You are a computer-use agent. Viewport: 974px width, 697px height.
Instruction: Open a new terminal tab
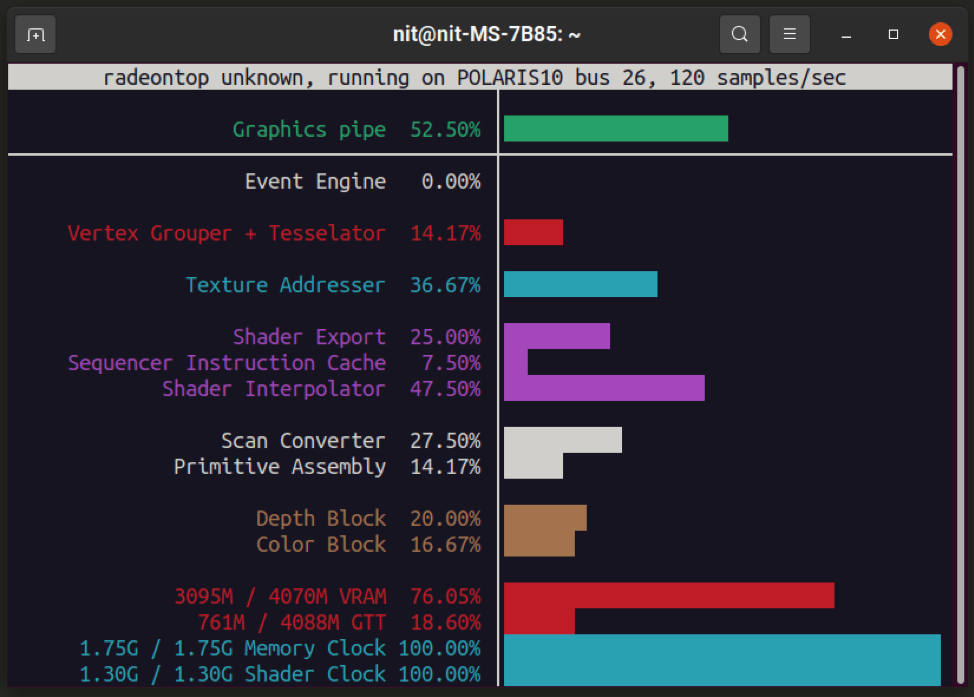click(x=35, y=33)
